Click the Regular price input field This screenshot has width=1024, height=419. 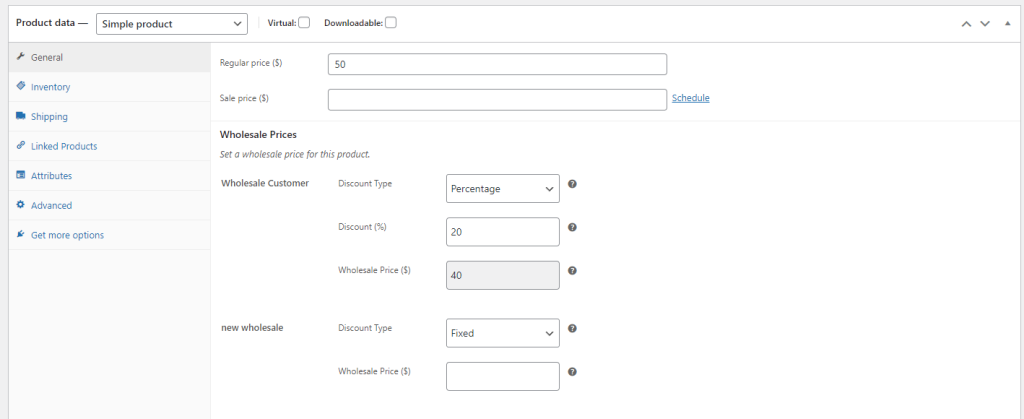[497, 64]
